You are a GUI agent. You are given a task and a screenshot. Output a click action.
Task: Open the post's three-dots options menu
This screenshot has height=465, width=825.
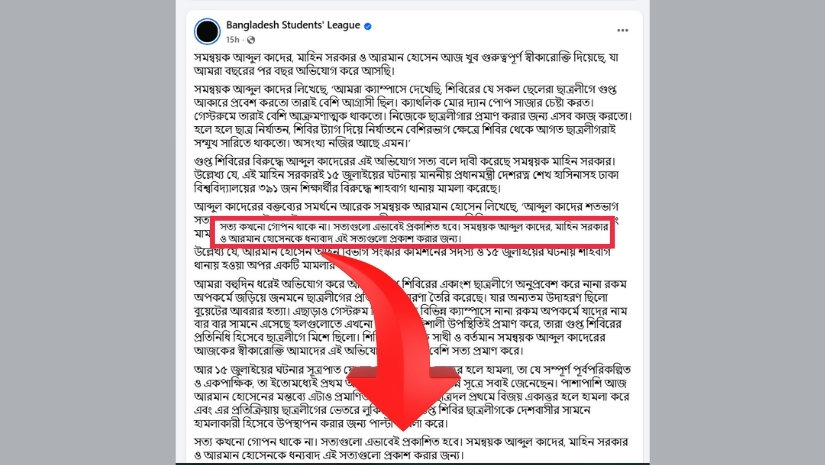(x=622, y=31)
